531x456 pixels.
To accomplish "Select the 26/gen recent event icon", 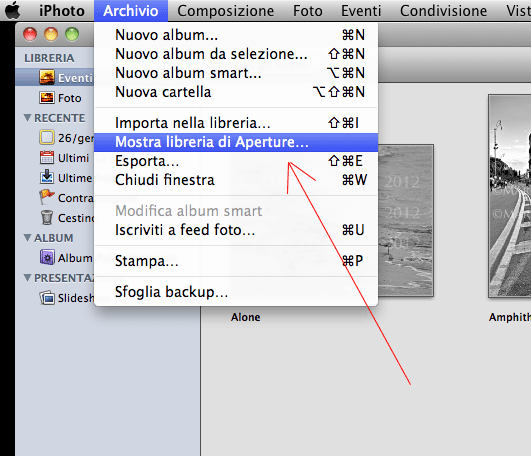I will click(x=47, y=137).
